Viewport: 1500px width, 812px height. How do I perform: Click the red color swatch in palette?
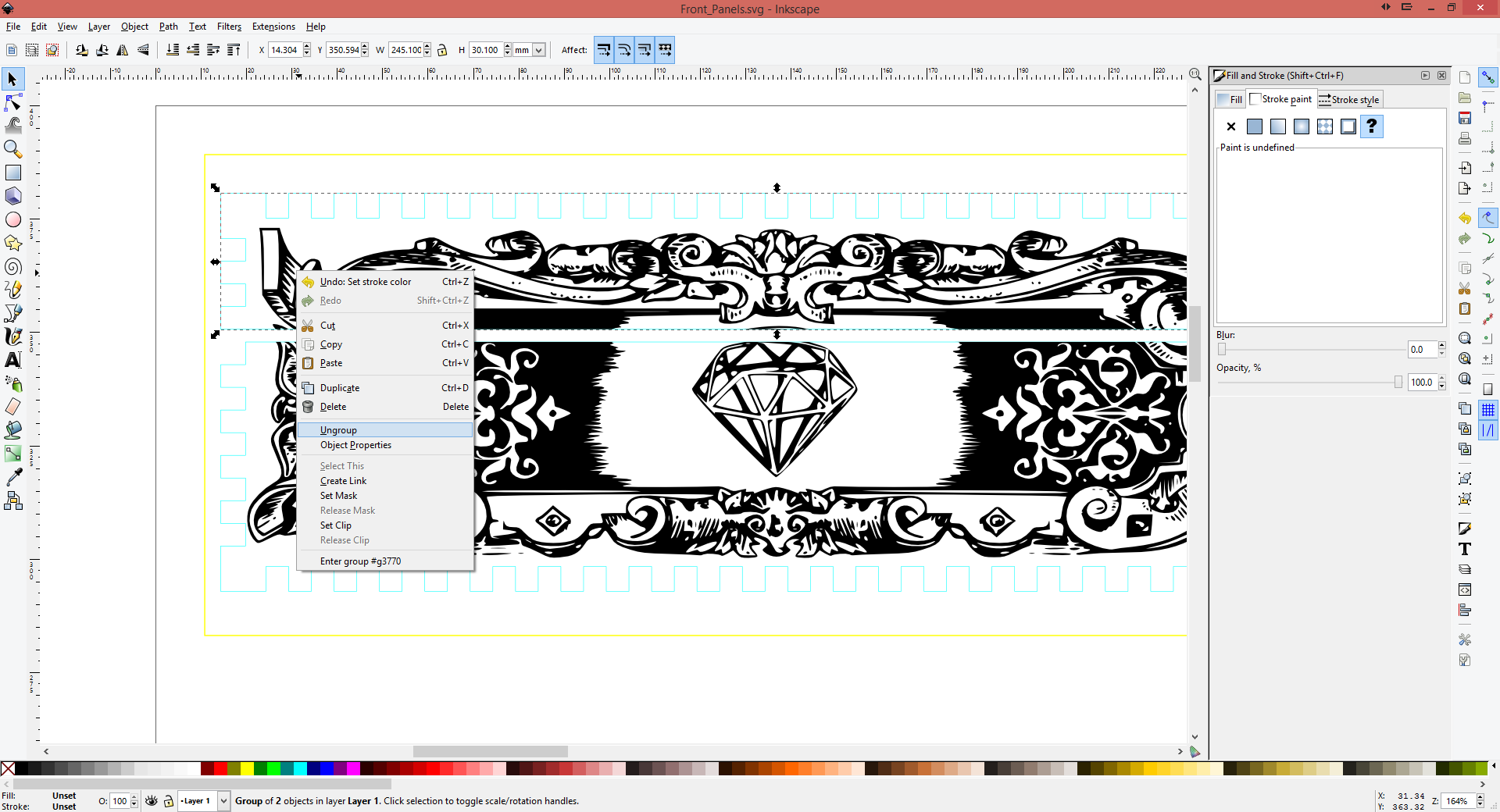pos(220,769)
